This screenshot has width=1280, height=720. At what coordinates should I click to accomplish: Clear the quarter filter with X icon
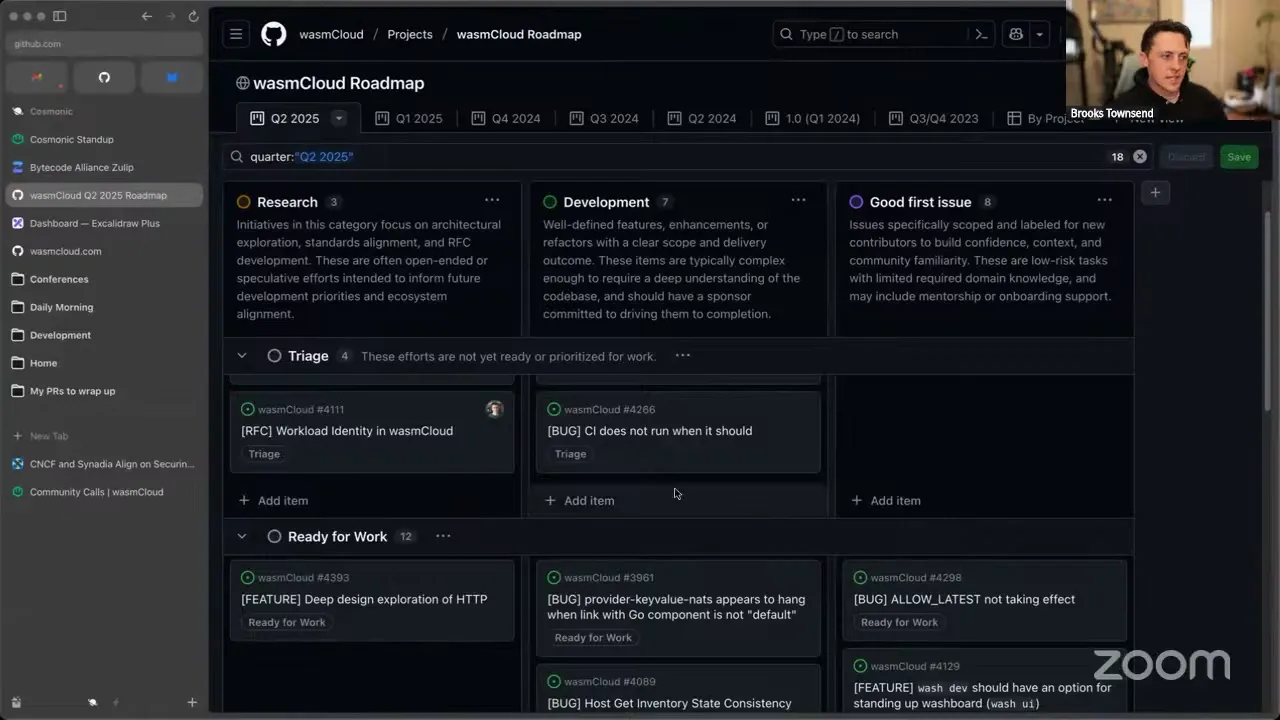tap(1140, 157)
